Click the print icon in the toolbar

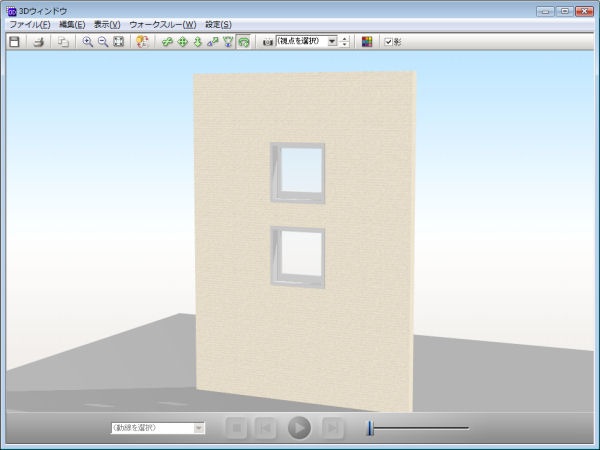click(x=39, y=42)
